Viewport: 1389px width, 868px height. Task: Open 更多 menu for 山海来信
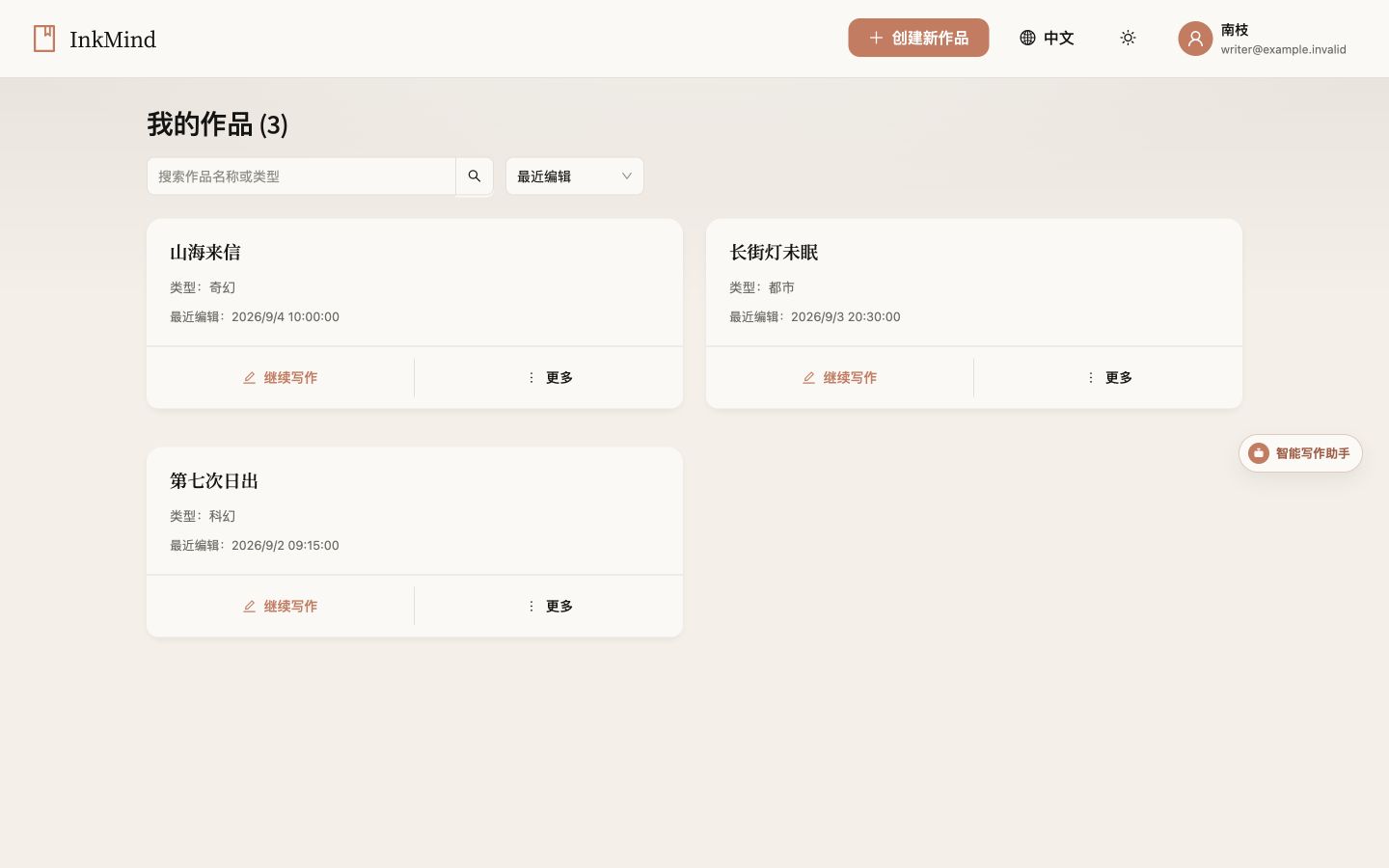549,378
